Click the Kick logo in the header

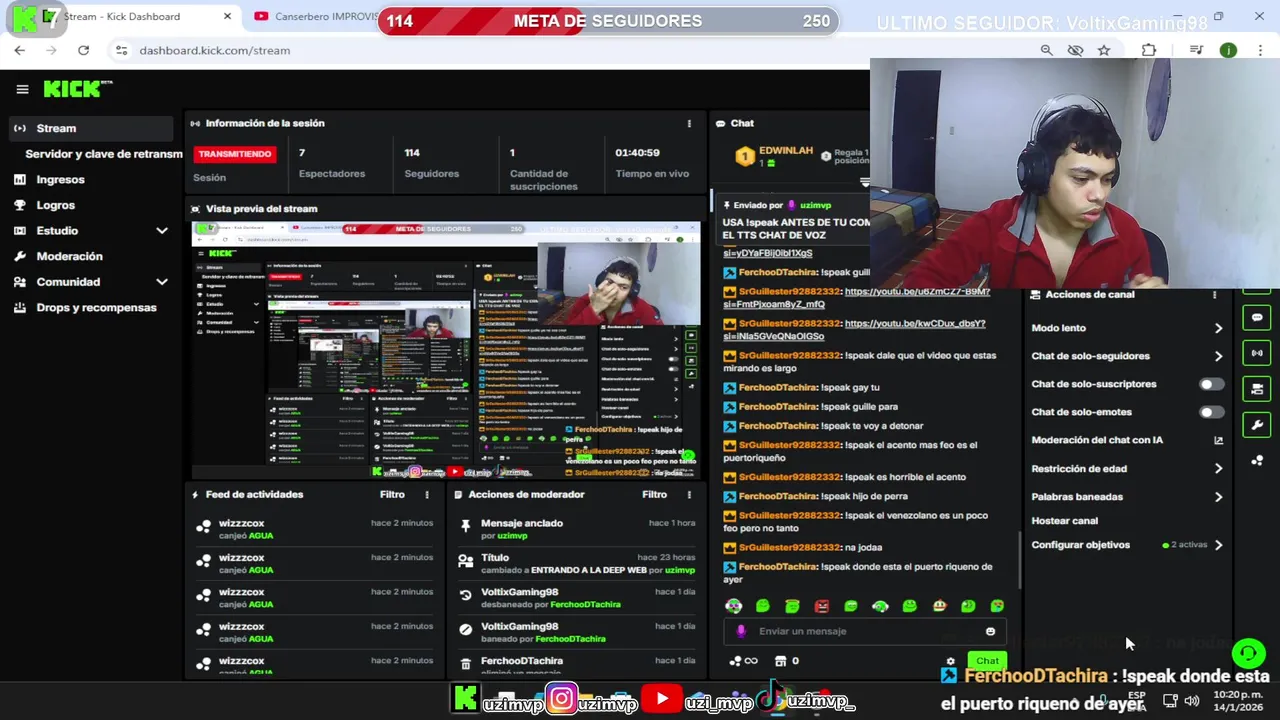[77, 89]
